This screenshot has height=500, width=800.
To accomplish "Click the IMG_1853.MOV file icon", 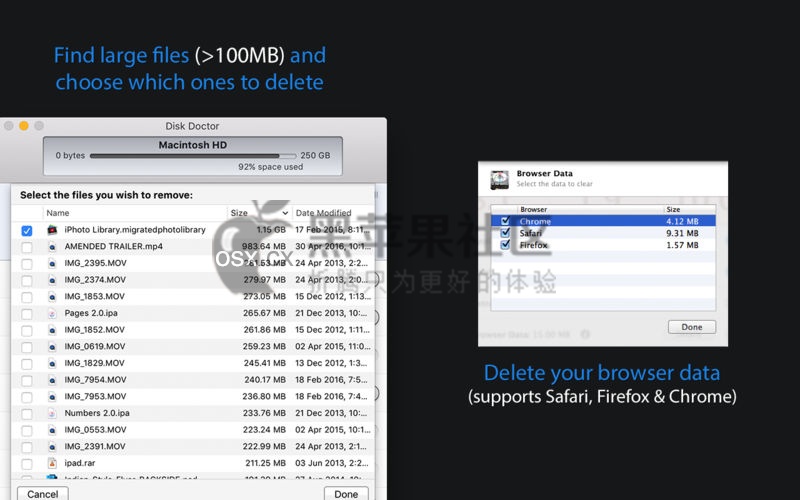I will pos(52,297).
